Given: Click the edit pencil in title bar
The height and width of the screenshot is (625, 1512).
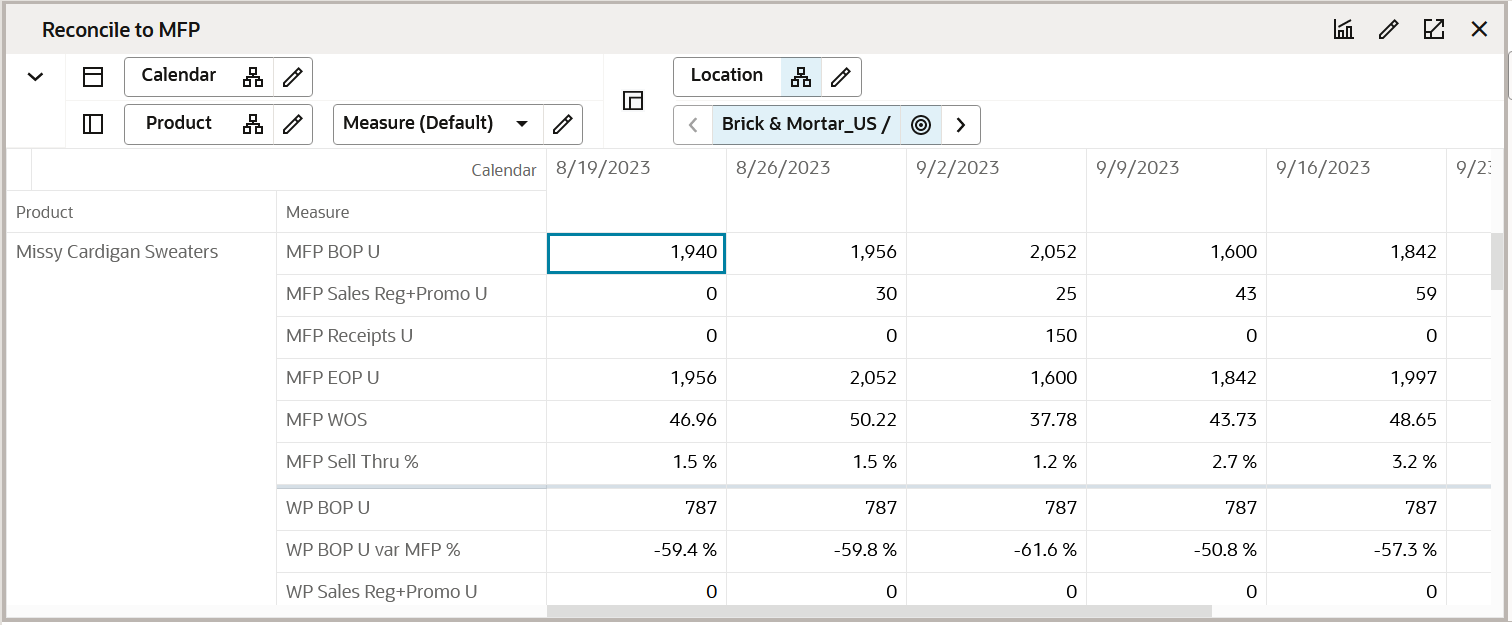Looking at the screenshot, I should click(x=1388, y=30).
